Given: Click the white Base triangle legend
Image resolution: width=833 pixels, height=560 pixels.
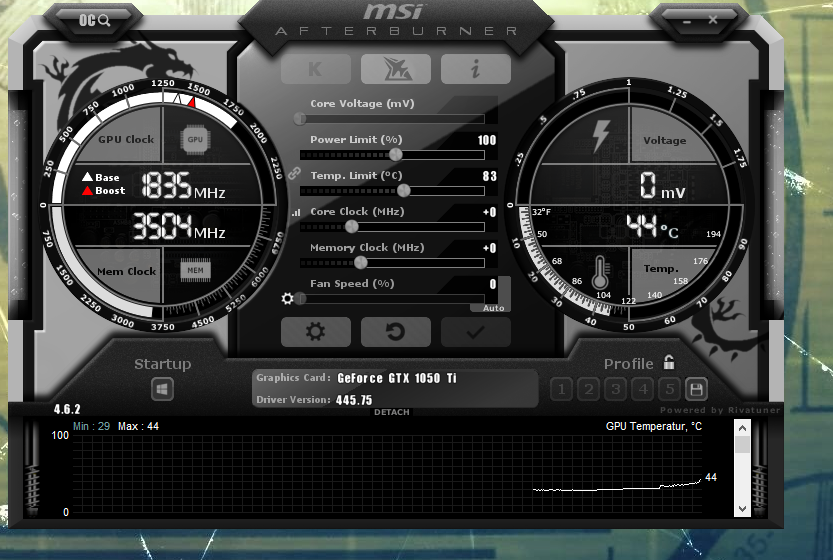Looking at the screenshot, I should pyautogui.click(x=87, y=176).
